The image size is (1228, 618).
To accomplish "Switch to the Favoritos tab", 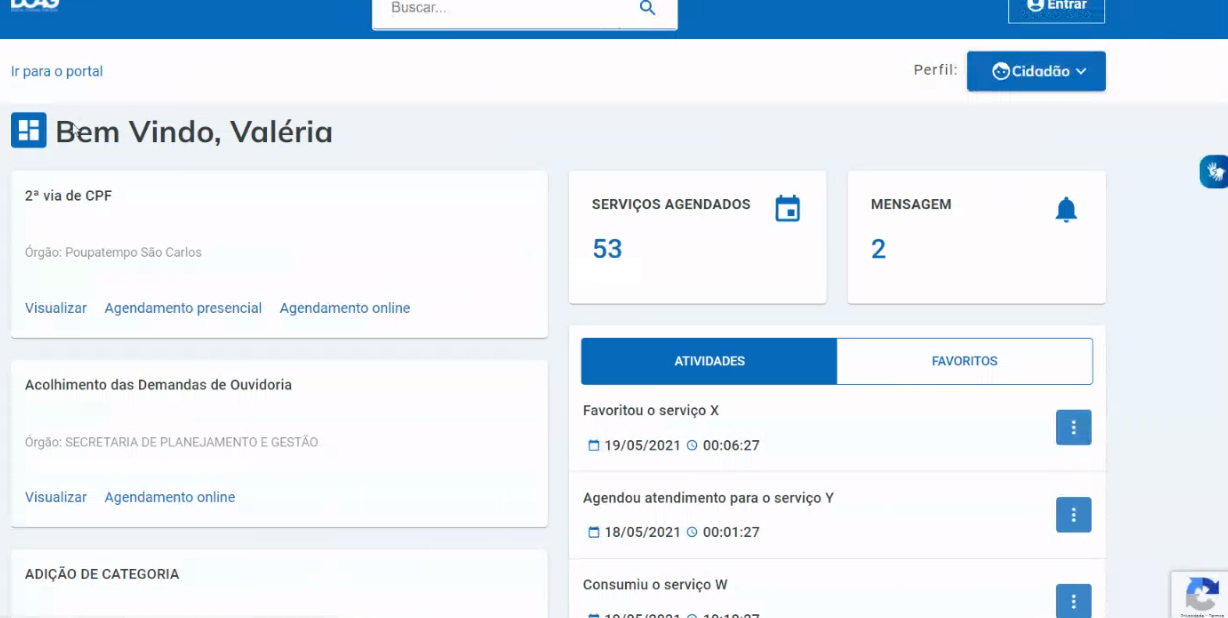I will (x=965, y=361).
